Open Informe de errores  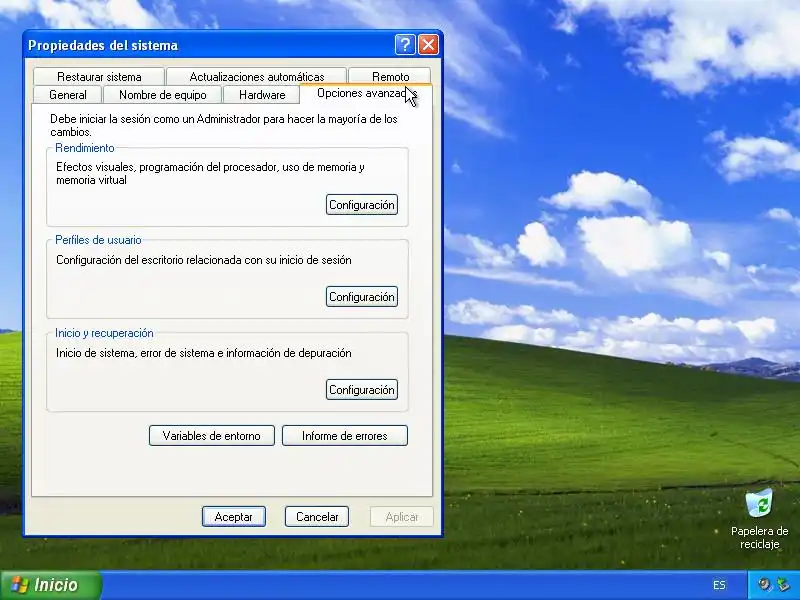345,436
